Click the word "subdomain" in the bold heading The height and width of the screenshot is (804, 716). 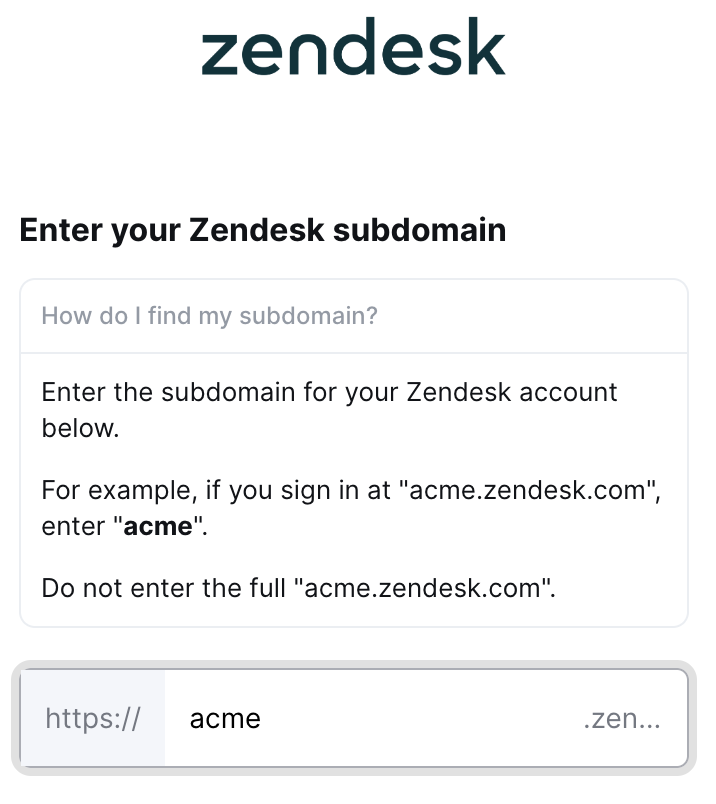coord(420,231)
